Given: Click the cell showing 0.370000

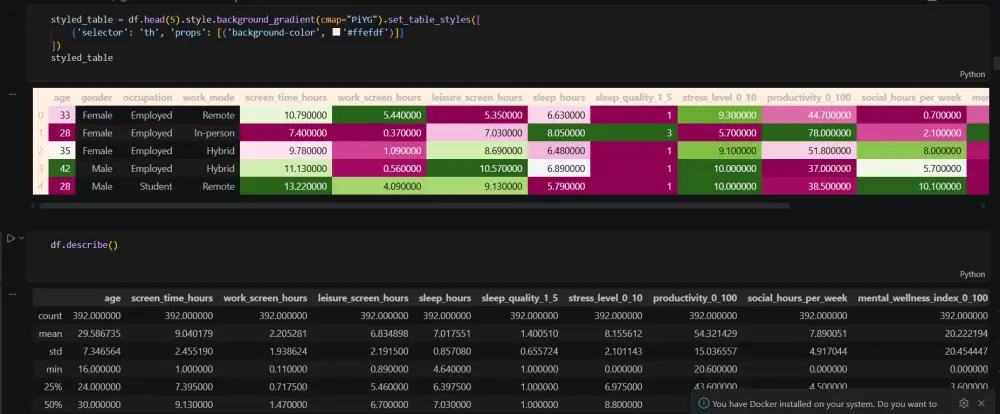Looking at the screenshot, I should click(379, 133).
